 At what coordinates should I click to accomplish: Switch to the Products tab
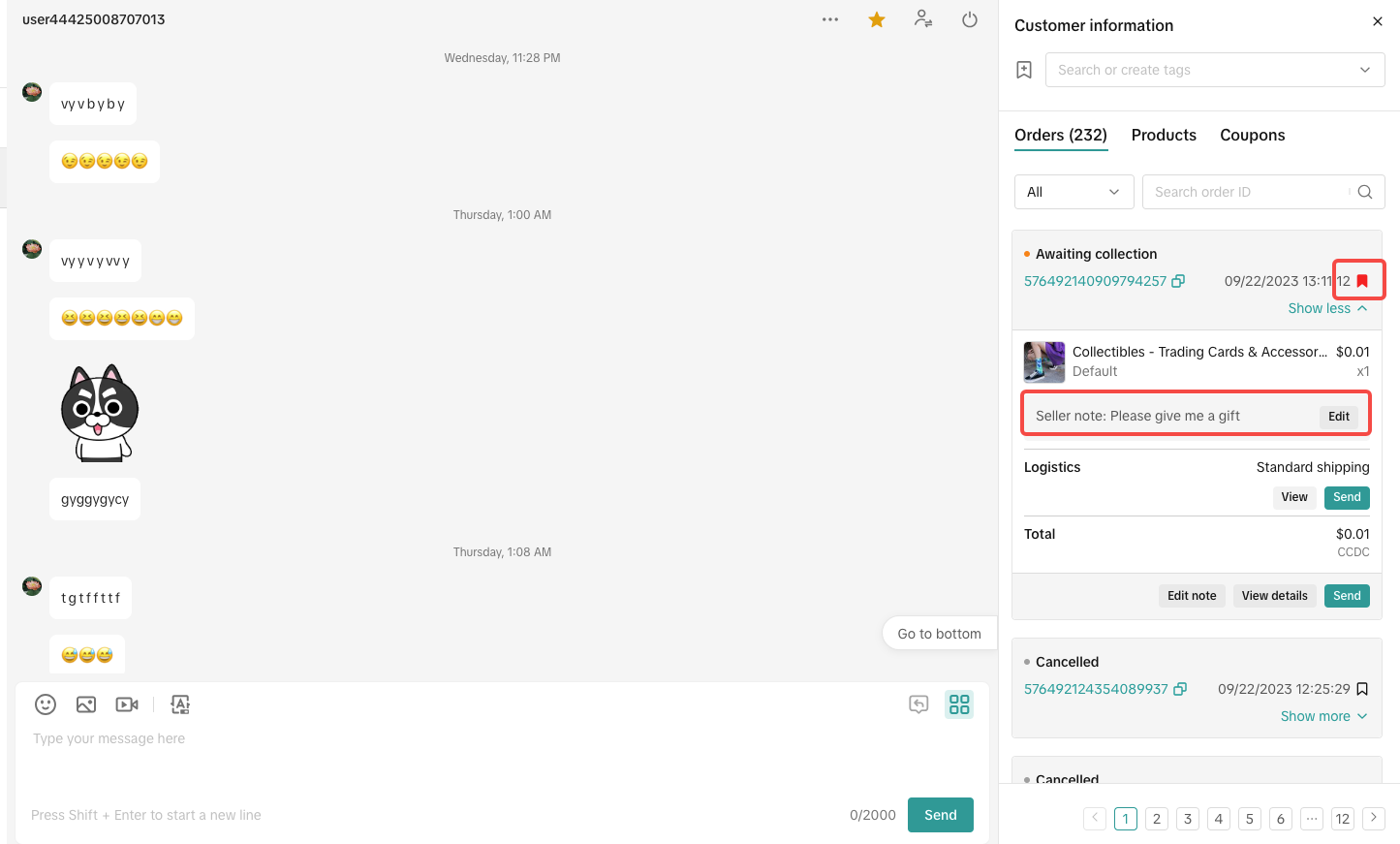1164,136
